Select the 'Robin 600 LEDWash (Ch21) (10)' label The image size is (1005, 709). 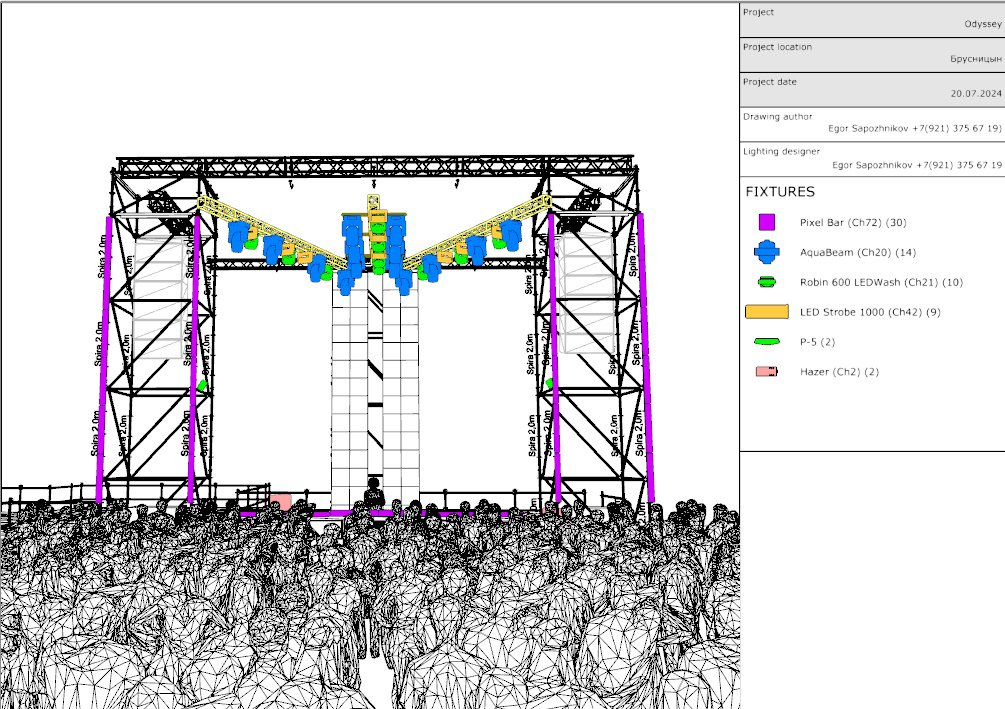(x=881, y=282)
